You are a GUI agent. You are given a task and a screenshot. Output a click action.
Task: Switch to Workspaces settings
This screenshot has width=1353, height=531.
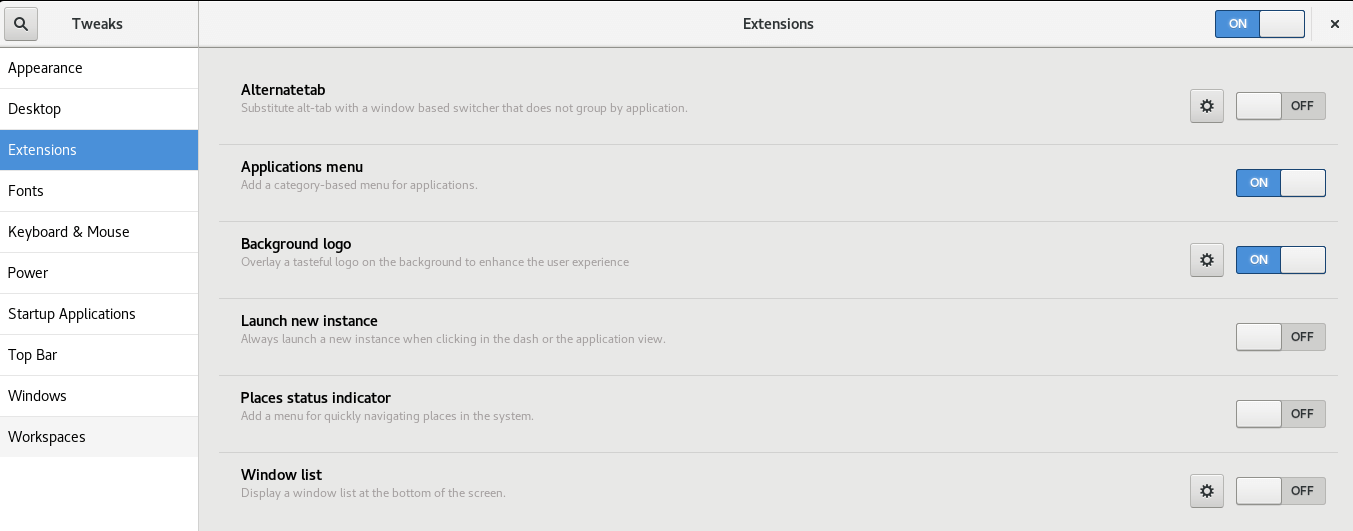[99, 437]
